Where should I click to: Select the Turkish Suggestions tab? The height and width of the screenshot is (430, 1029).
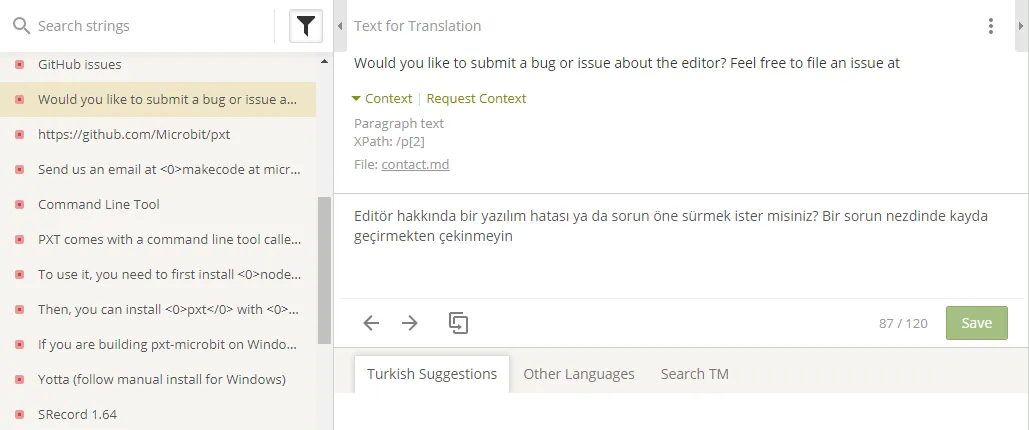point(432,374)
